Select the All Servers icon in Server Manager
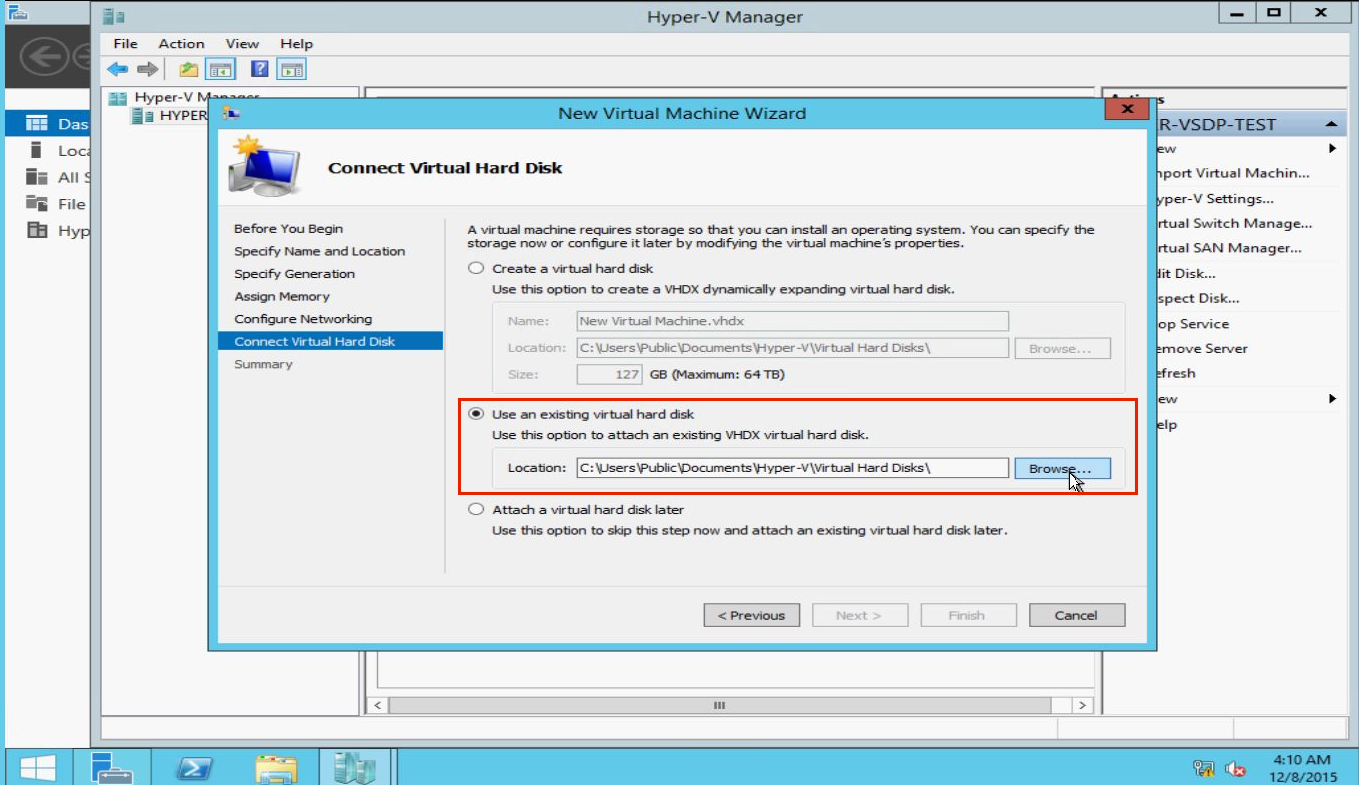1359x785 pixels. tap(37, 177)
